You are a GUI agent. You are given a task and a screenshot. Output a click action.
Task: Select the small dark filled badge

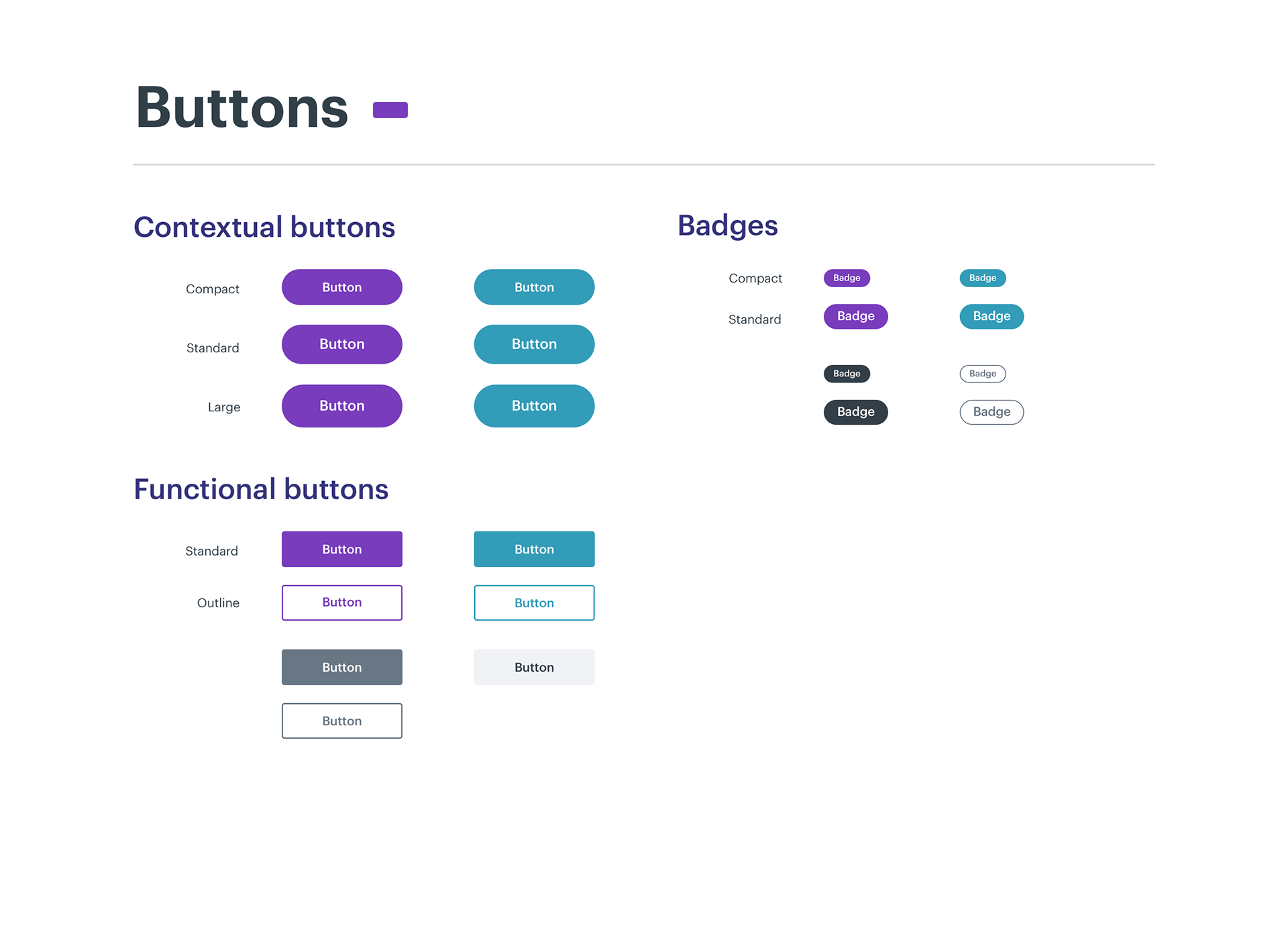tap(847, 374)
